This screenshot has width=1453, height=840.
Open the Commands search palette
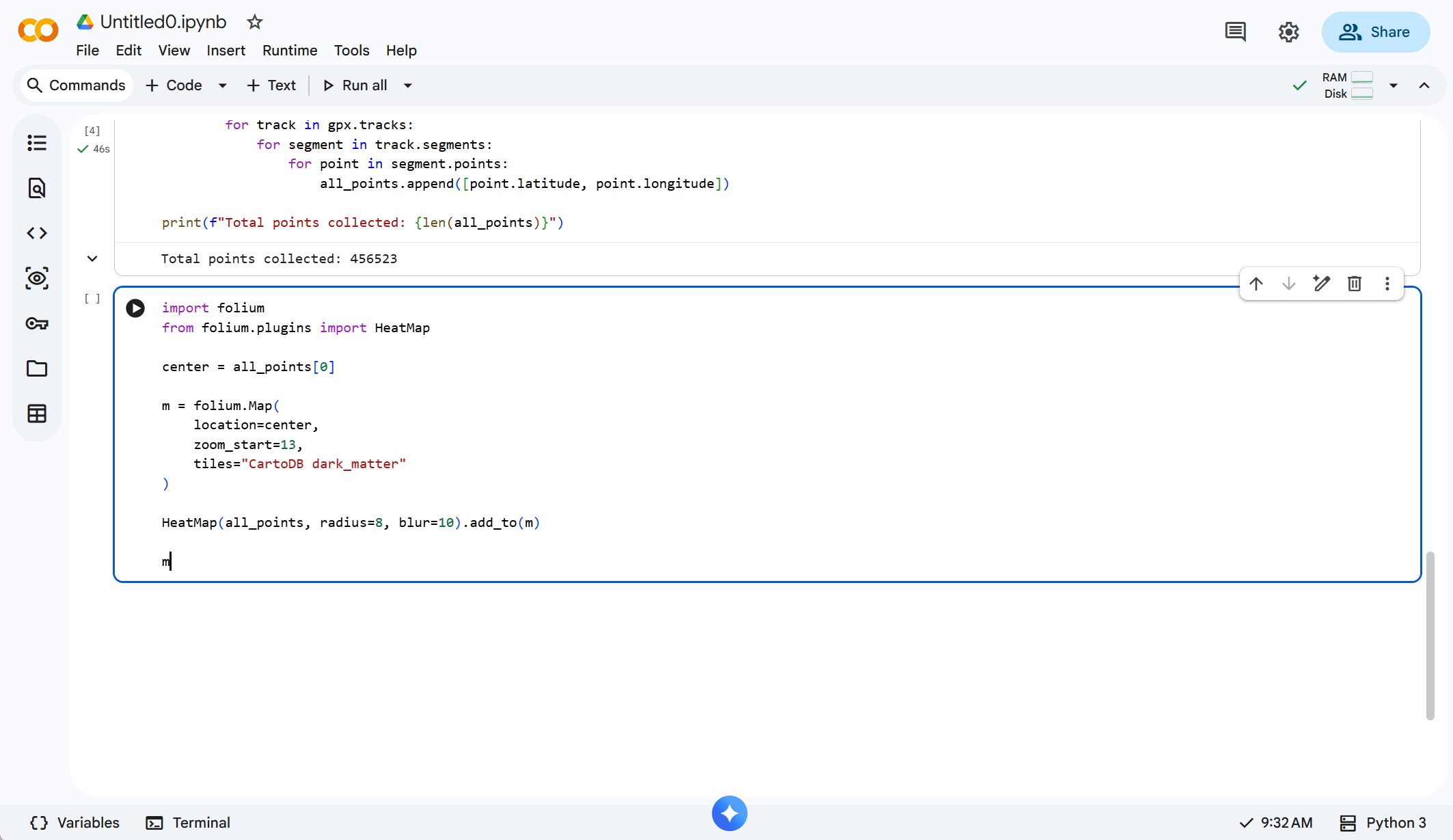click(76, 85)
